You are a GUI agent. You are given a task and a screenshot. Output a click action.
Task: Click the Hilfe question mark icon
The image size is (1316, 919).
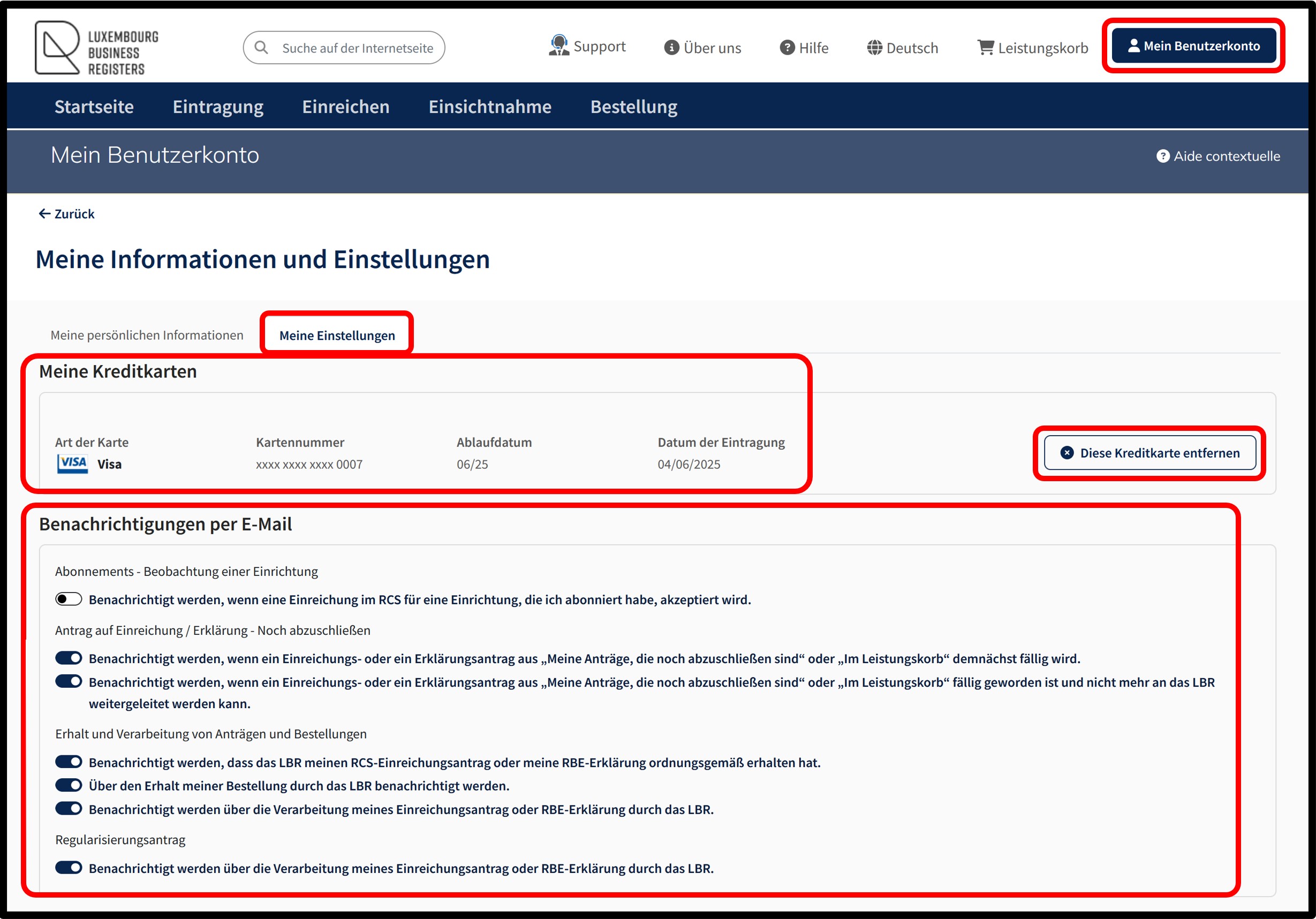(787, 48)
